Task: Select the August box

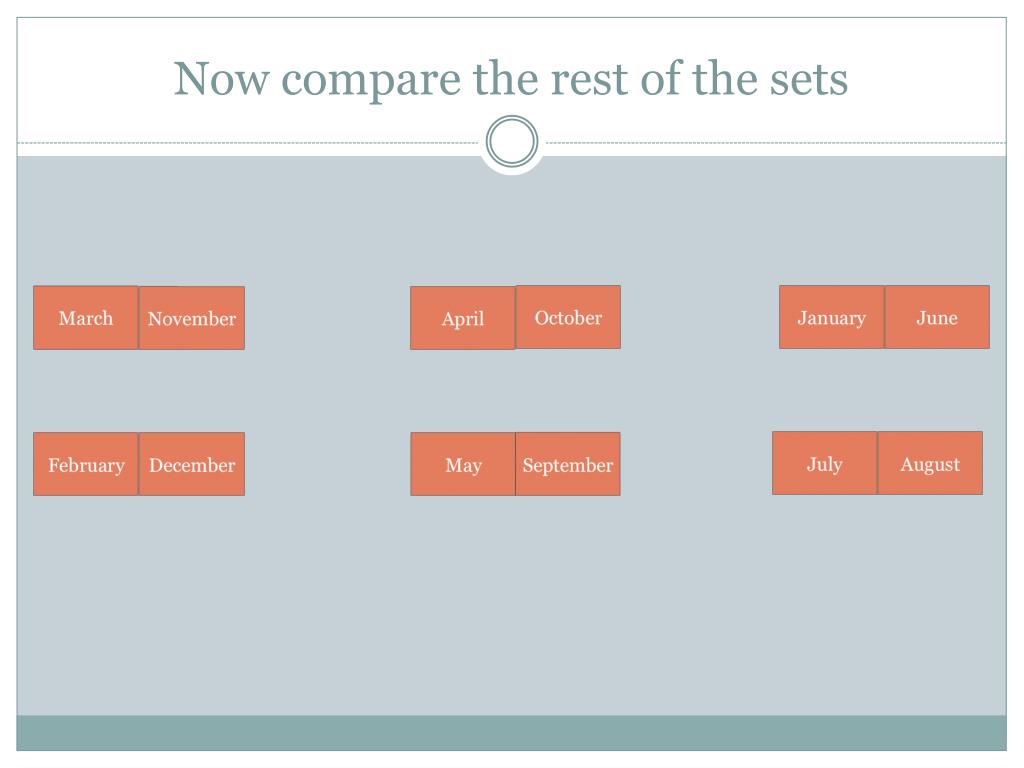Action: tap(930, 463)
